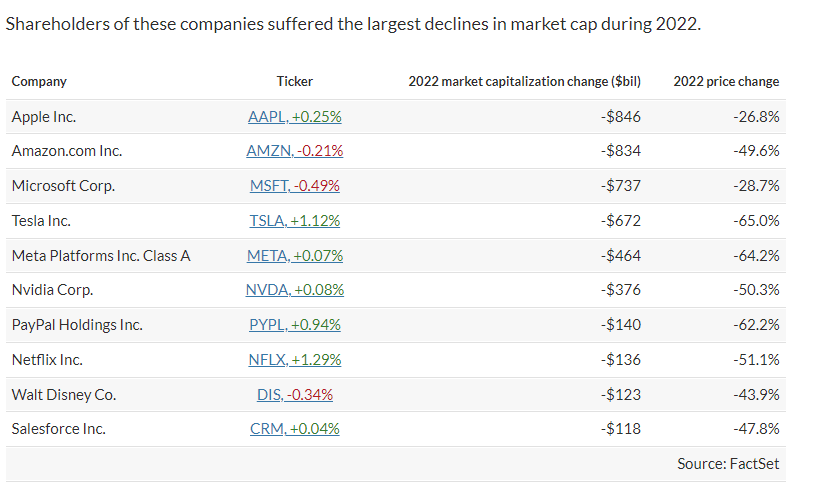Follow the TSLA ticker link
This screenshot has height=503, width=837.
294,221
